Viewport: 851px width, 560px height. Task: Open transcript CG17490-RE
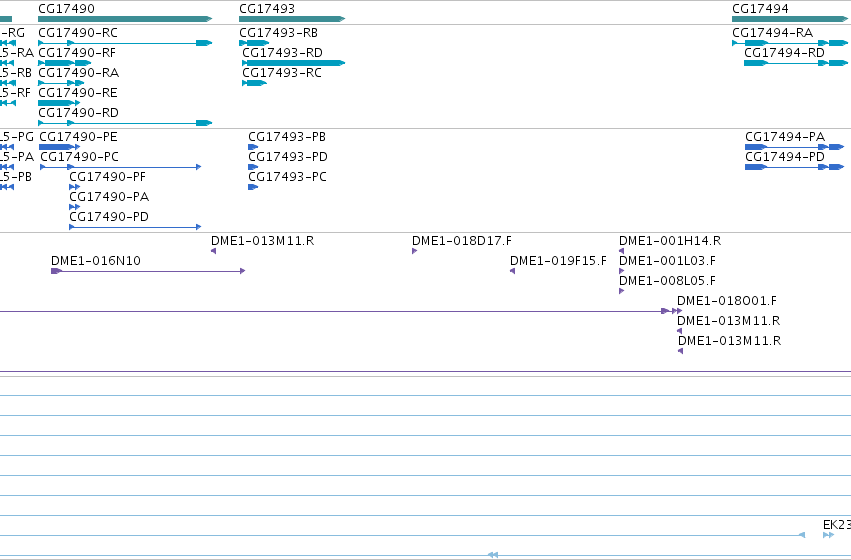pyautogui.click(x=78, y=93)
